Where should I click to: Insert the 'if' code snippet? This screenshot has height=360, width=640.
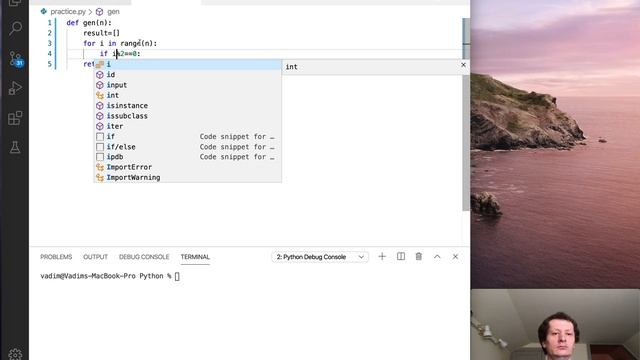[x=188, y=136]
